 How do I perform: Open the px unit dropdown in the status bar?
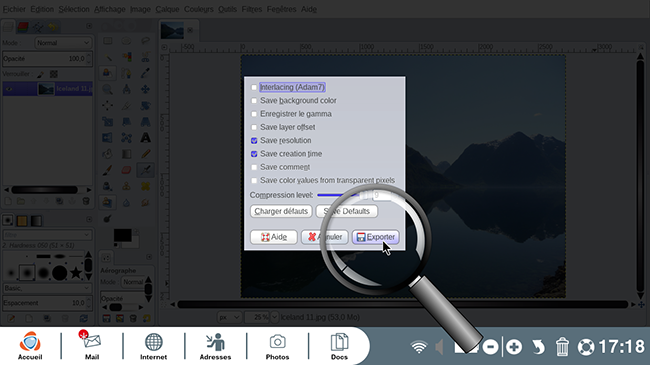(x=229, y=317)
